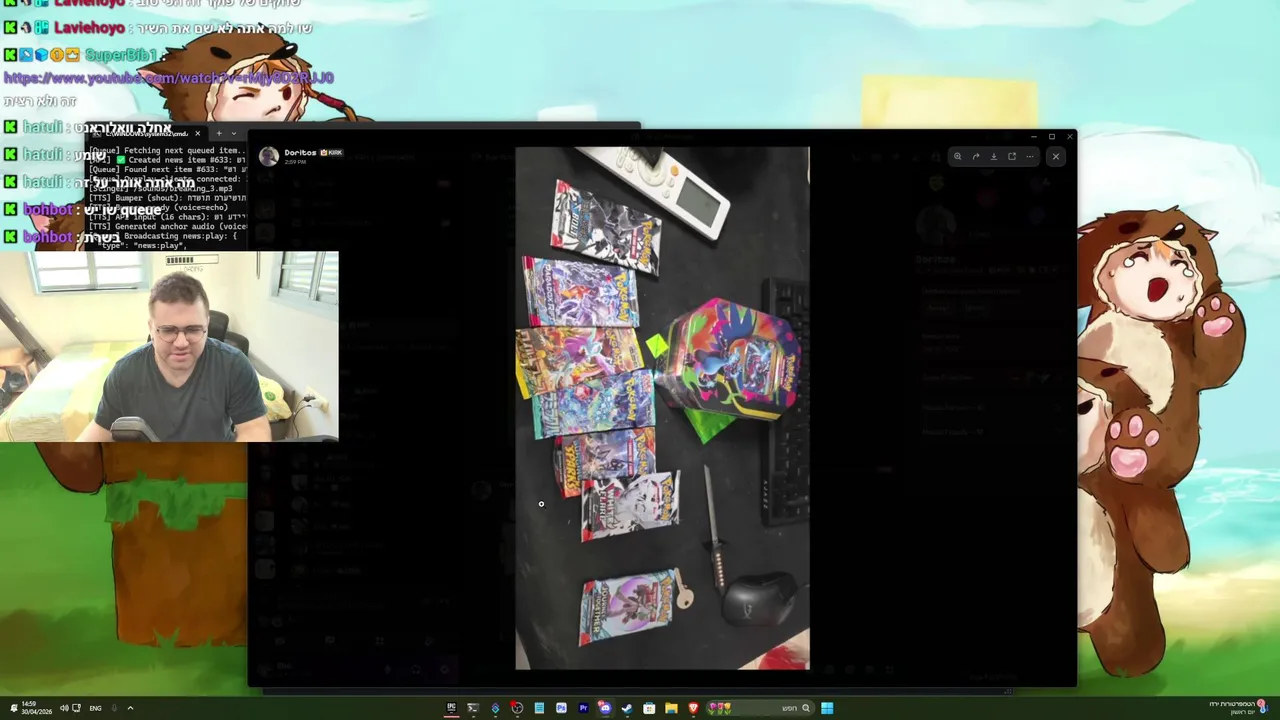
Task: Open Epic Games Launcher from taskbar
Action: point(451,708)
